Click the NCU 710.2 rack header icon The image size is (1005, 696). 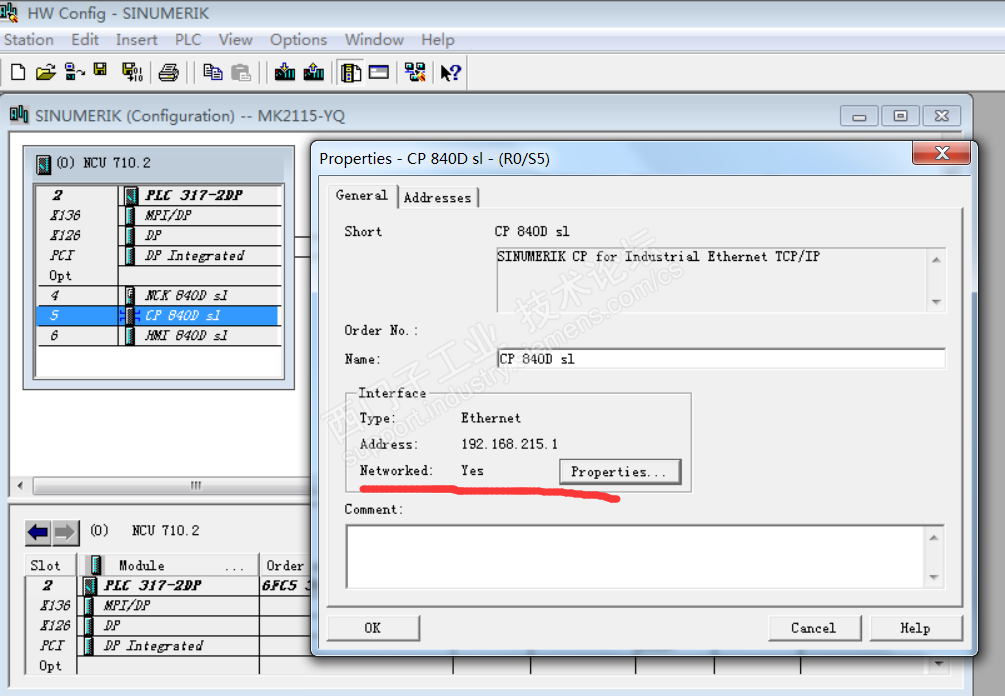[43, 164]
